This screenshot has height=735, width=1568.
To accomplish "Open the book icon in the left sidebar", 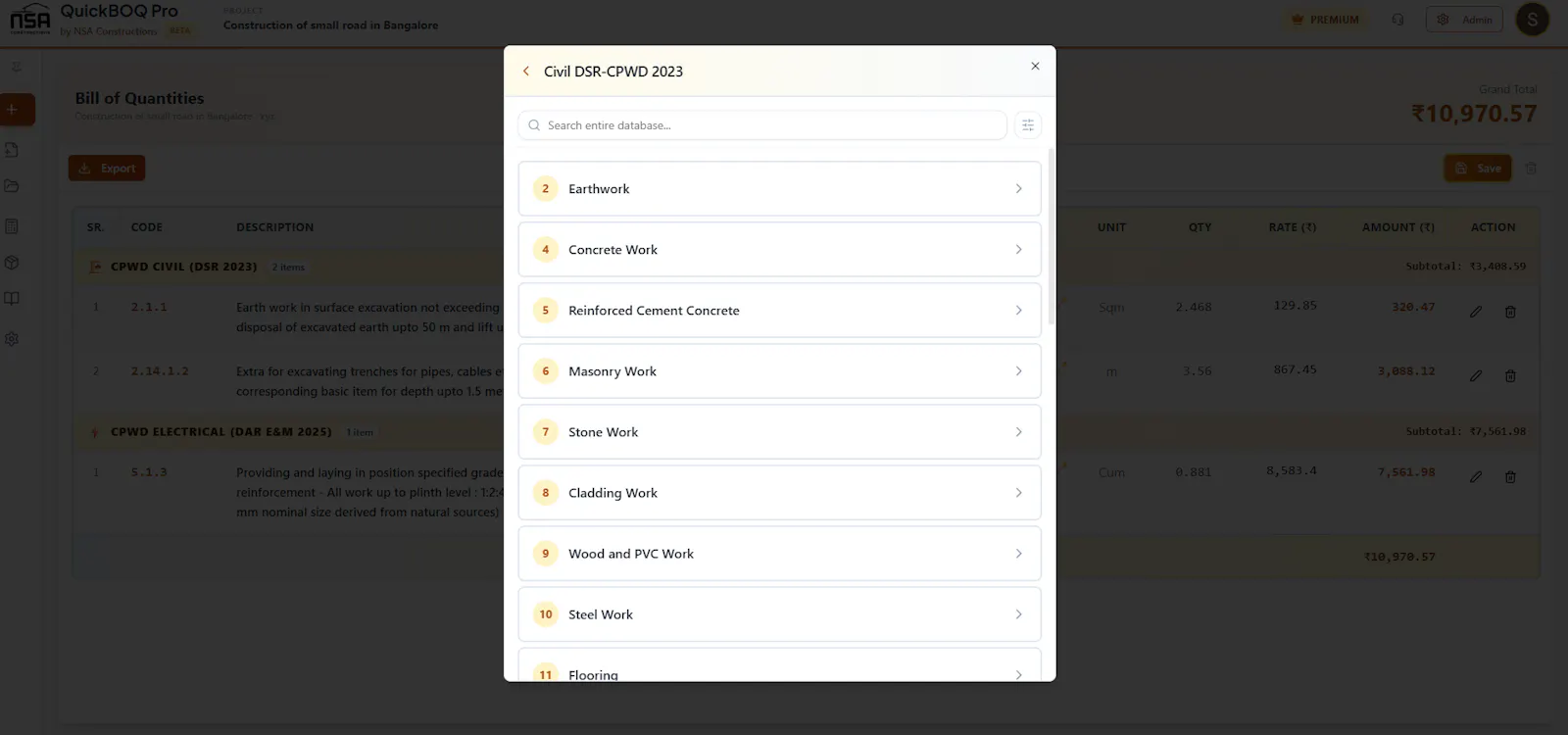I will (12, 299).
